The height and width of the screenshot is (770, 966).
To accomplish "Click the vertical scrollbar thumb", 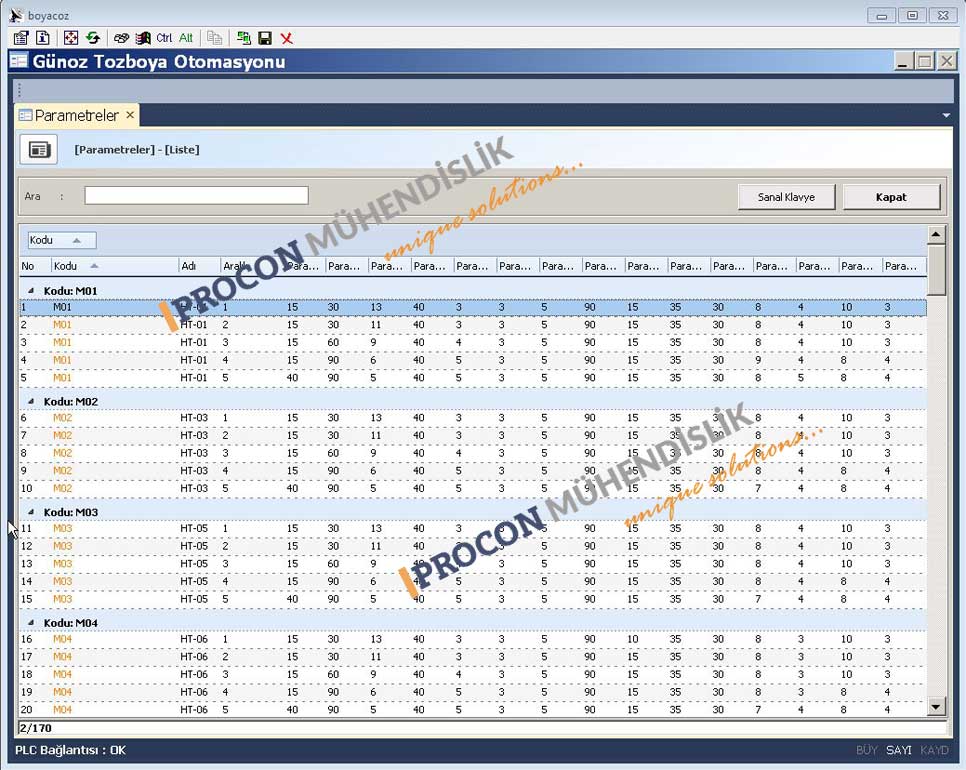I will (x=936, y=270).
